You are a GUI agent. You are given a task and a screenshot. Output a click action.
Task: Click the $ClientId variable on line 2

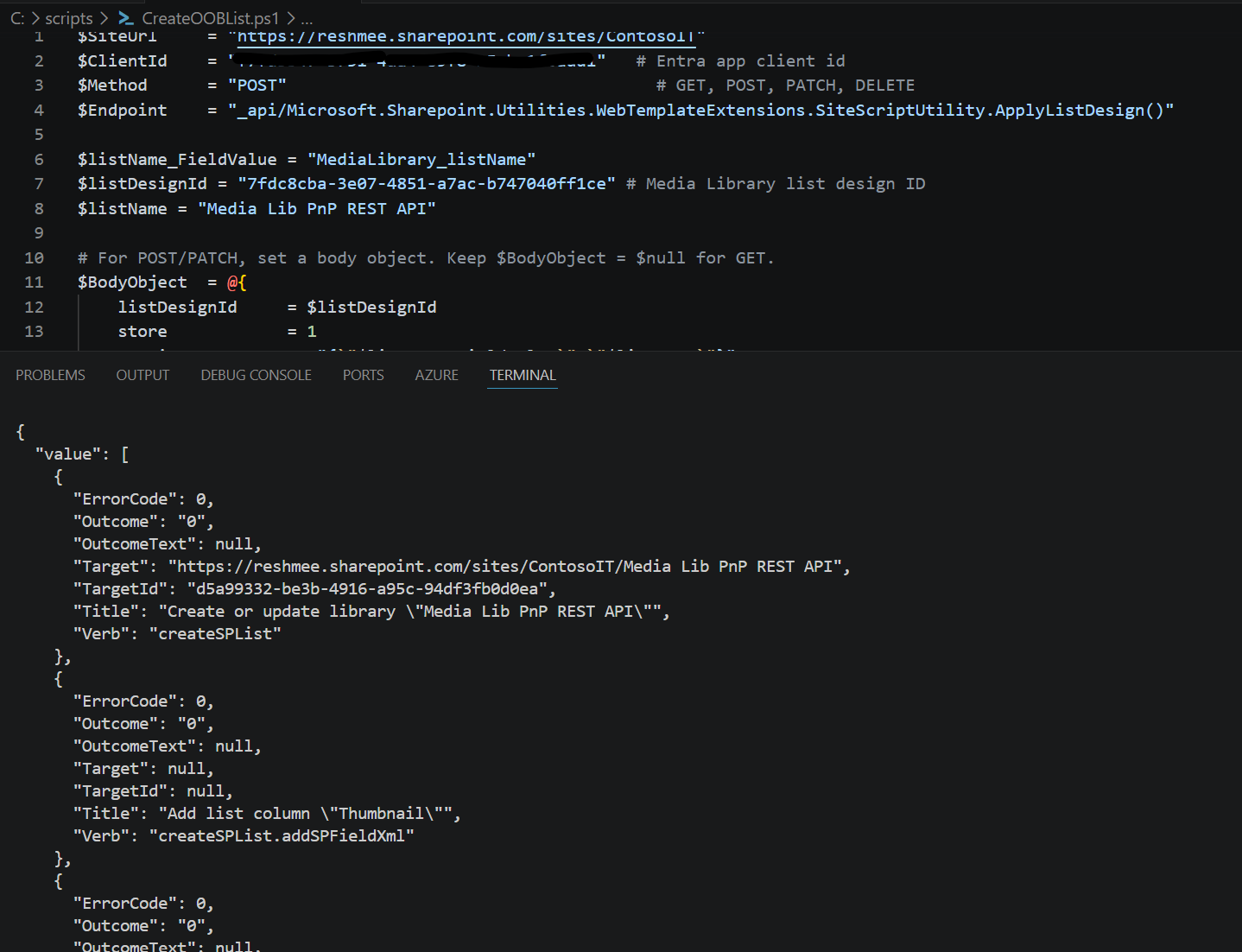point(122,61)
